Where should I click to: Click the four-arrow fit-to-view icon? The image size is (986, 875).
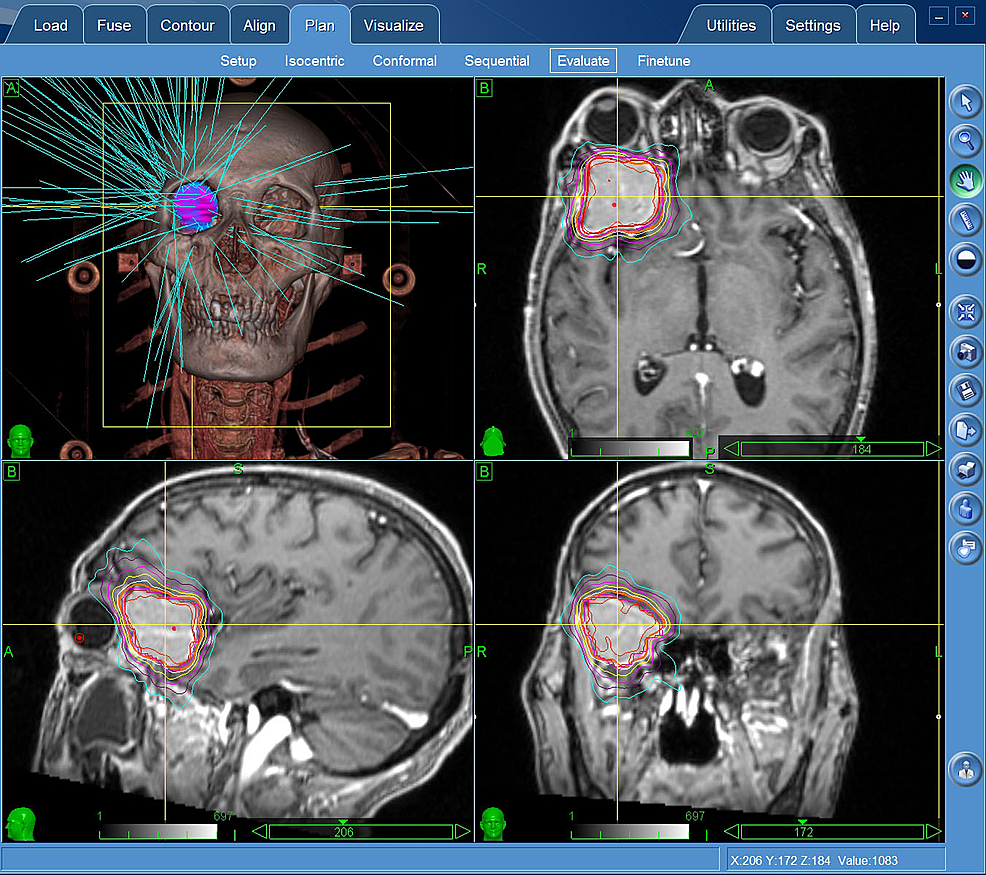[x=965, y=312]
